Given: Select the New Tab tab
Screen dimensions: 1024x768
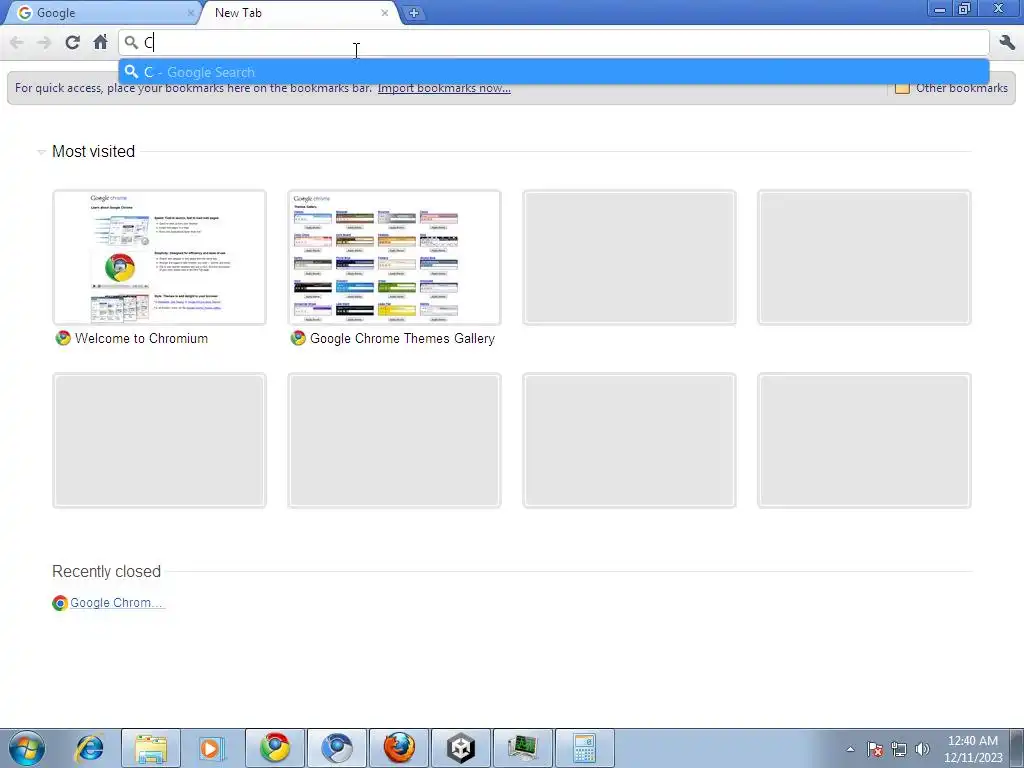Looking at the screenshot, I should 297,12.
